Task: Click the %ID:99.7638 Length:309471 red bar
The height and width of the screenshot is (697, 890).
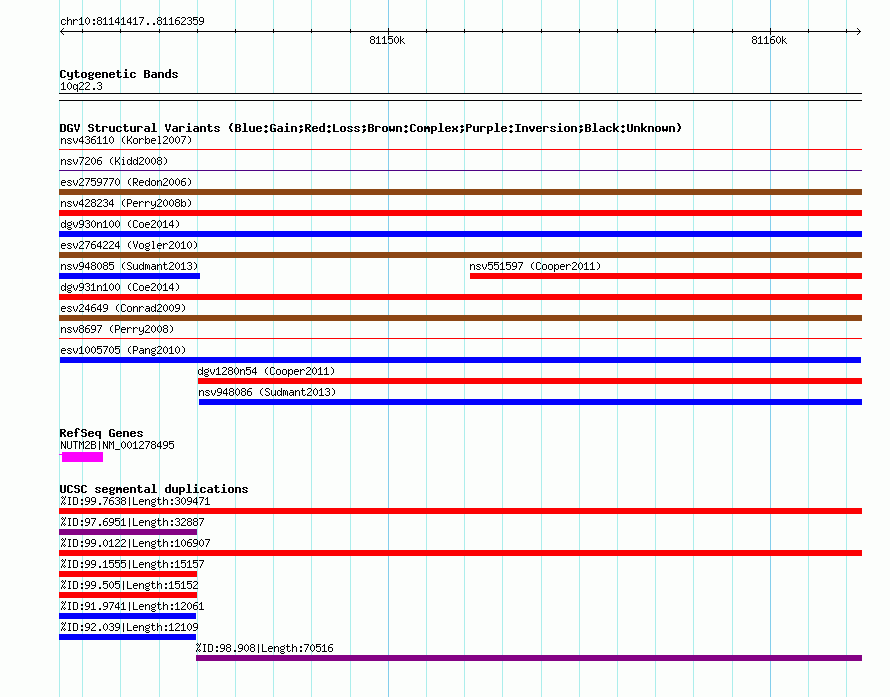Action: point(460,511)
